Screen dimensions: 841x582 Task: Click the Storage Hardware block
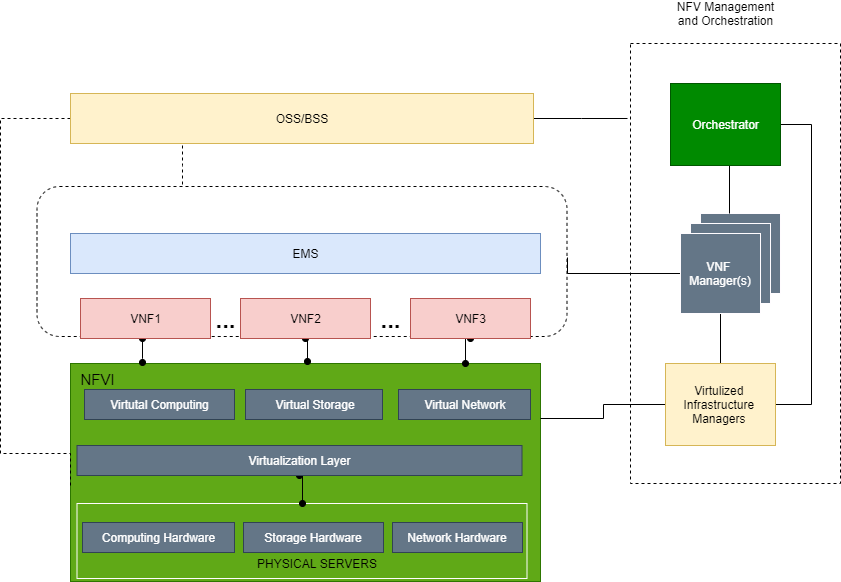point(313,537)
